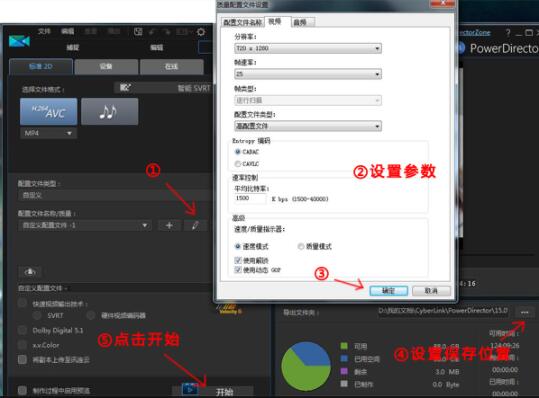The width and height of the screenshot is (539, 398).
Task: Switch to the Capture module
Action: click(x=73, y=47)
